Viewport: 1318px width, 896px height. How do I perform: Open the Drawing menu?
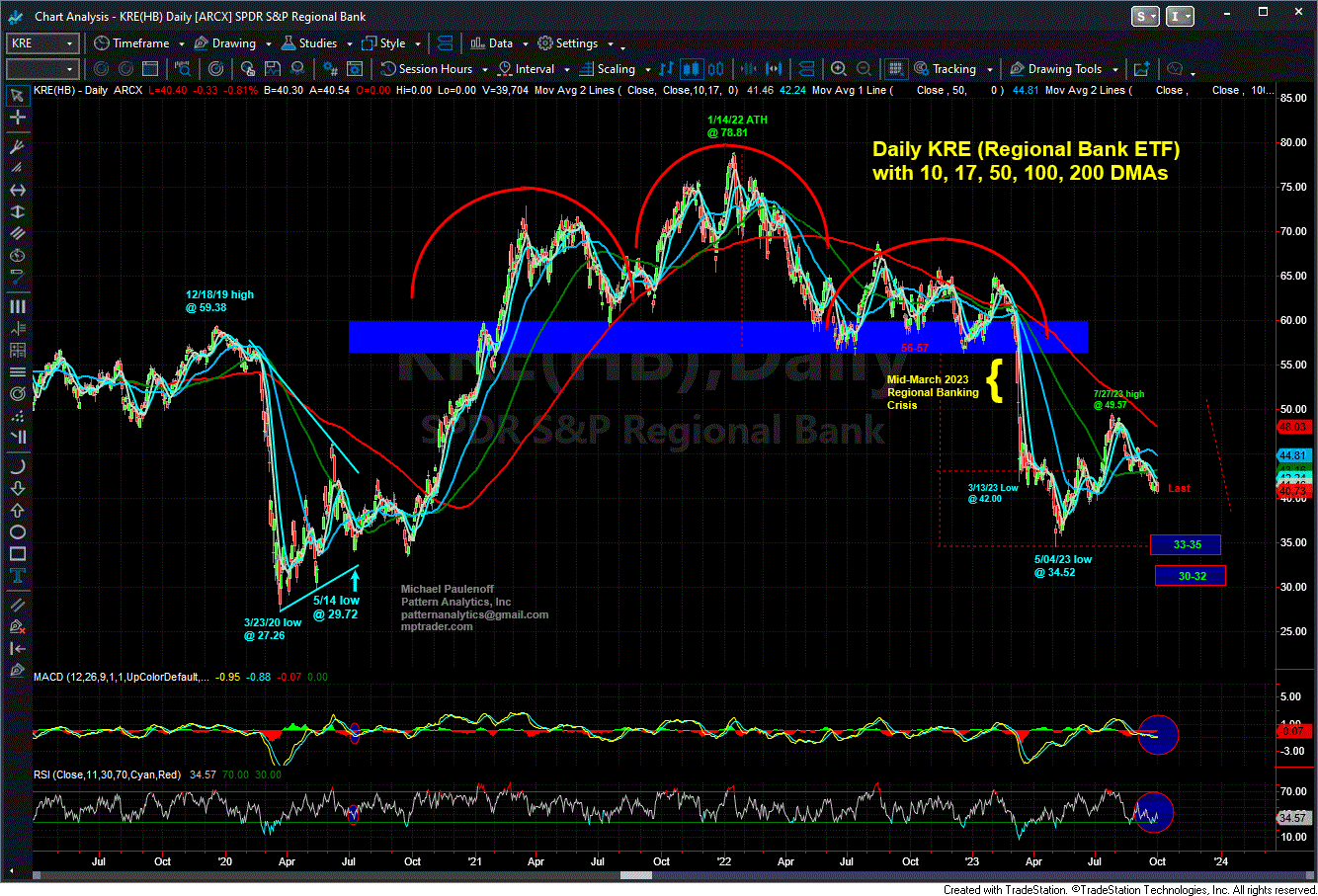(x=225, y=43)
